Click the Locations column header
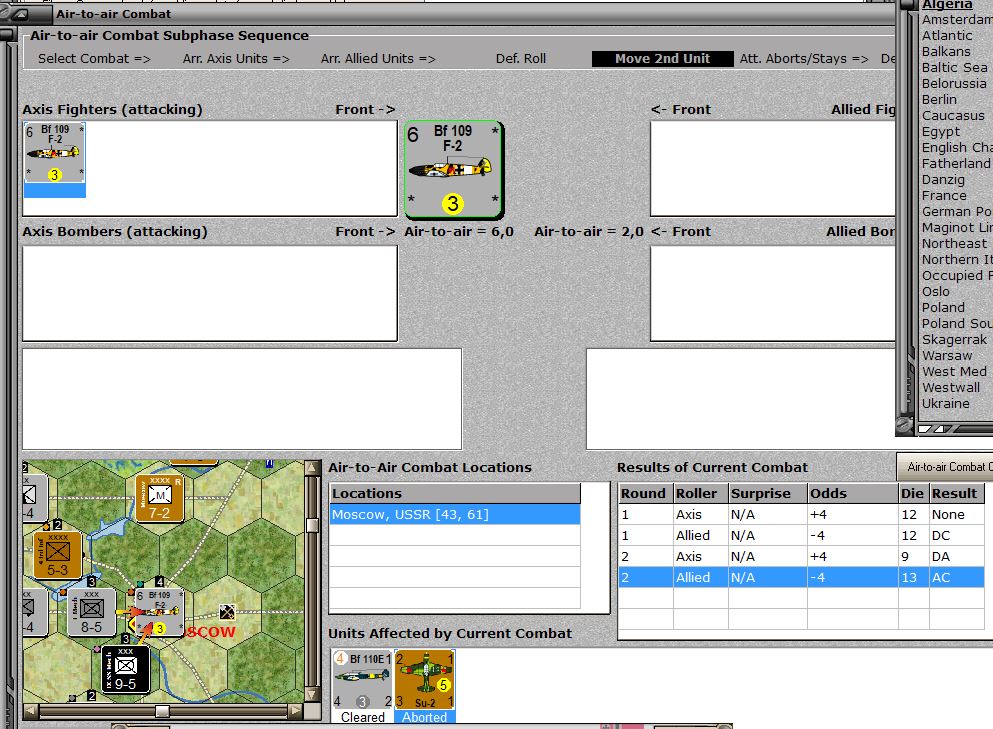This screenshot has width=993, height=729. (455, 493)
